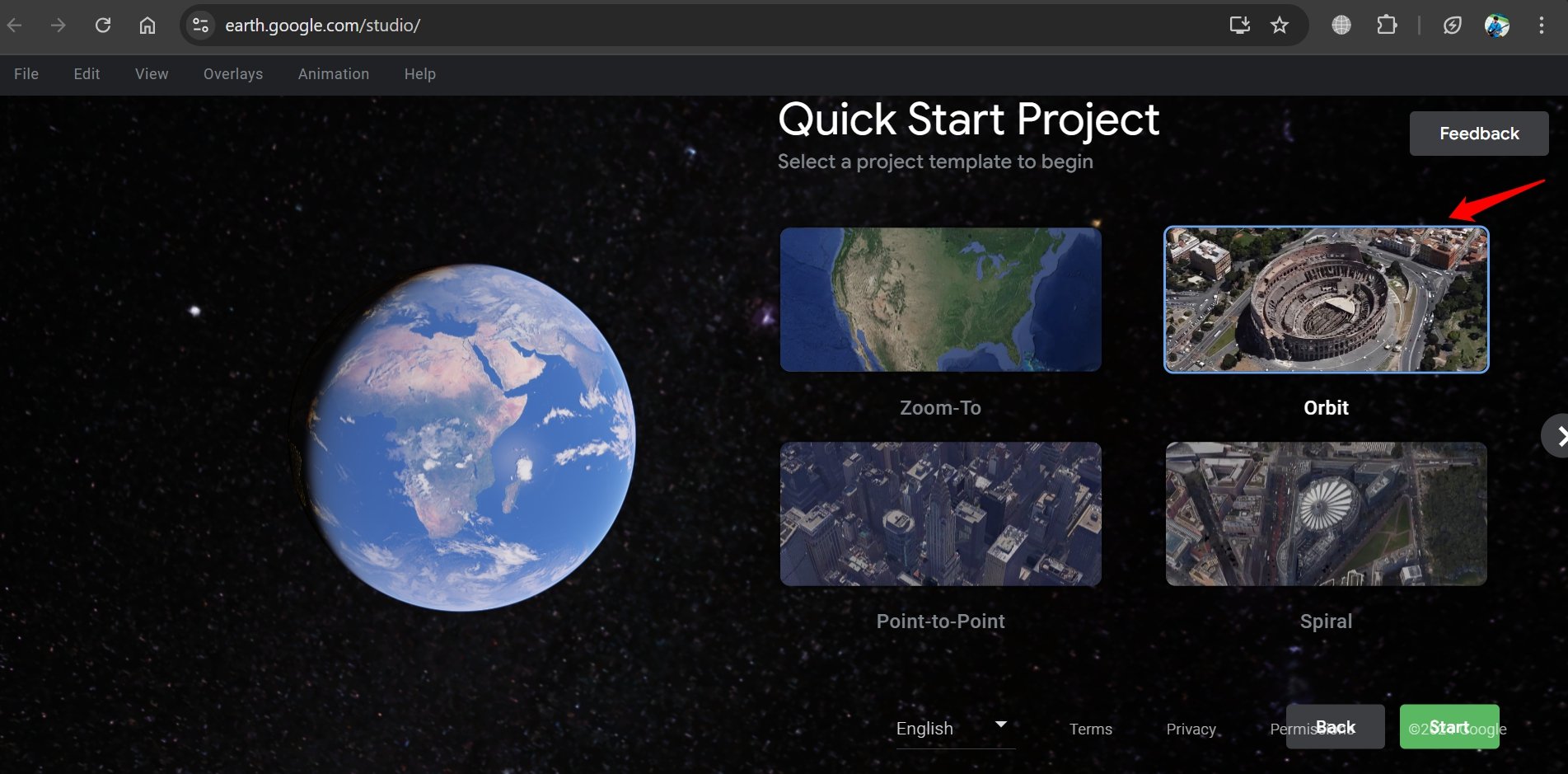The image size is (1568, 774).
Task: Click the circular lightning-bolt toolbar icon
Action: click(1453, 26)
